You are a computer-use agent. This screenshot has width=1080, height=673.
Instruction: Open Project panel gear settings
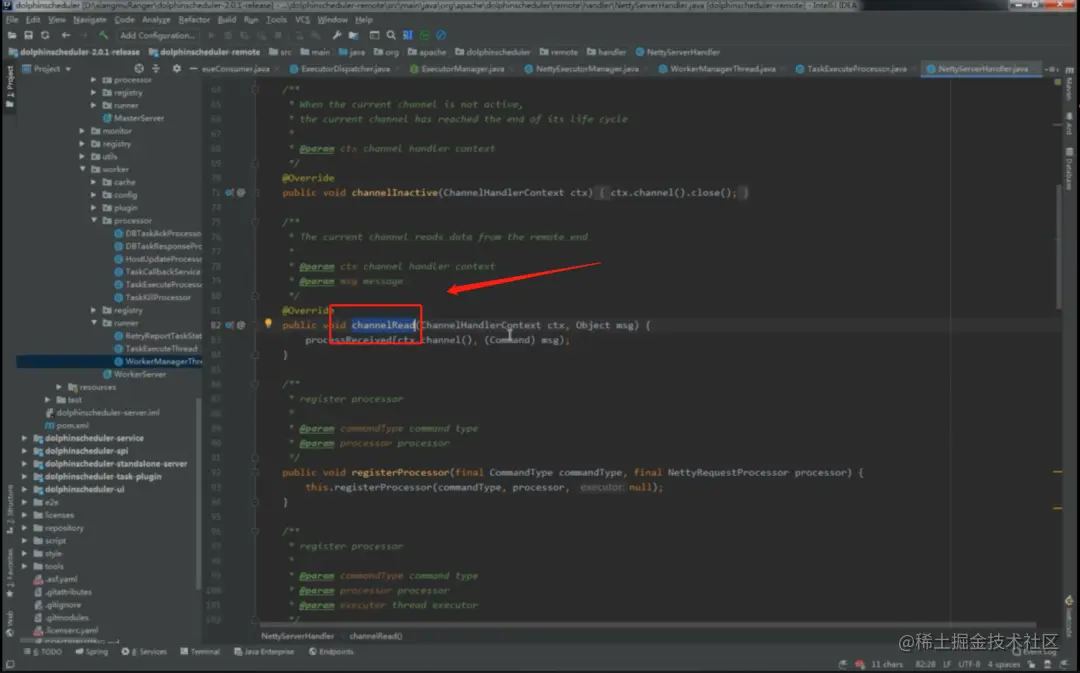[177, 69]
